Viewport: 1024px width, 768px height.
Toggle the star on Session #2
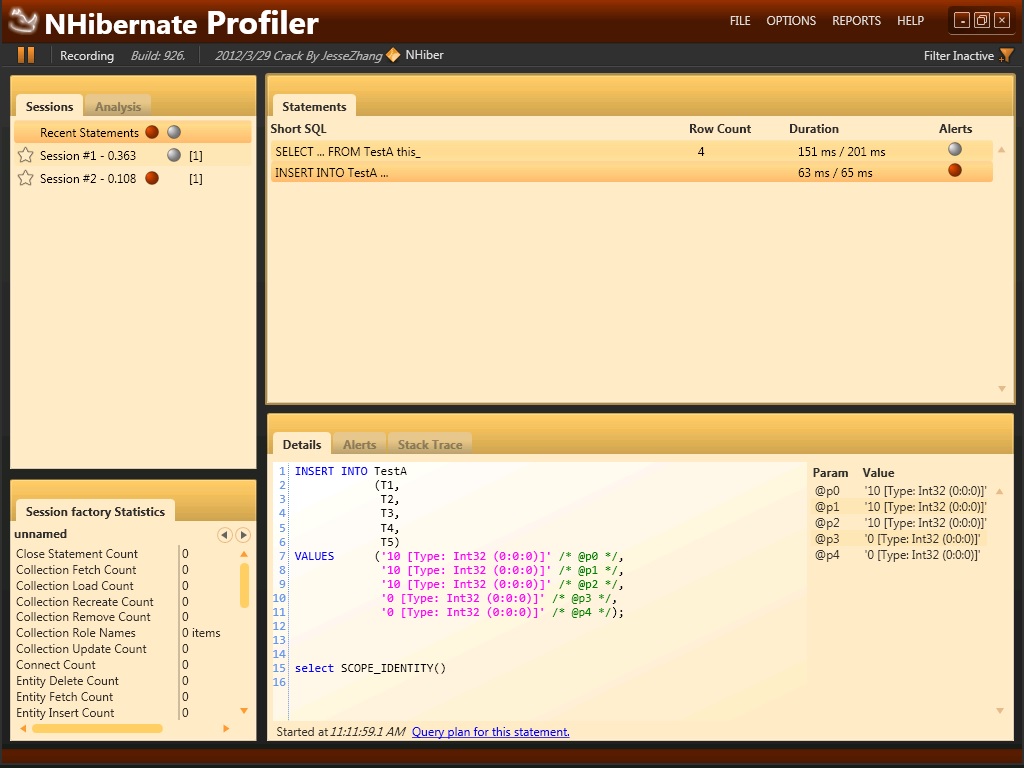[x=26, y=178]
